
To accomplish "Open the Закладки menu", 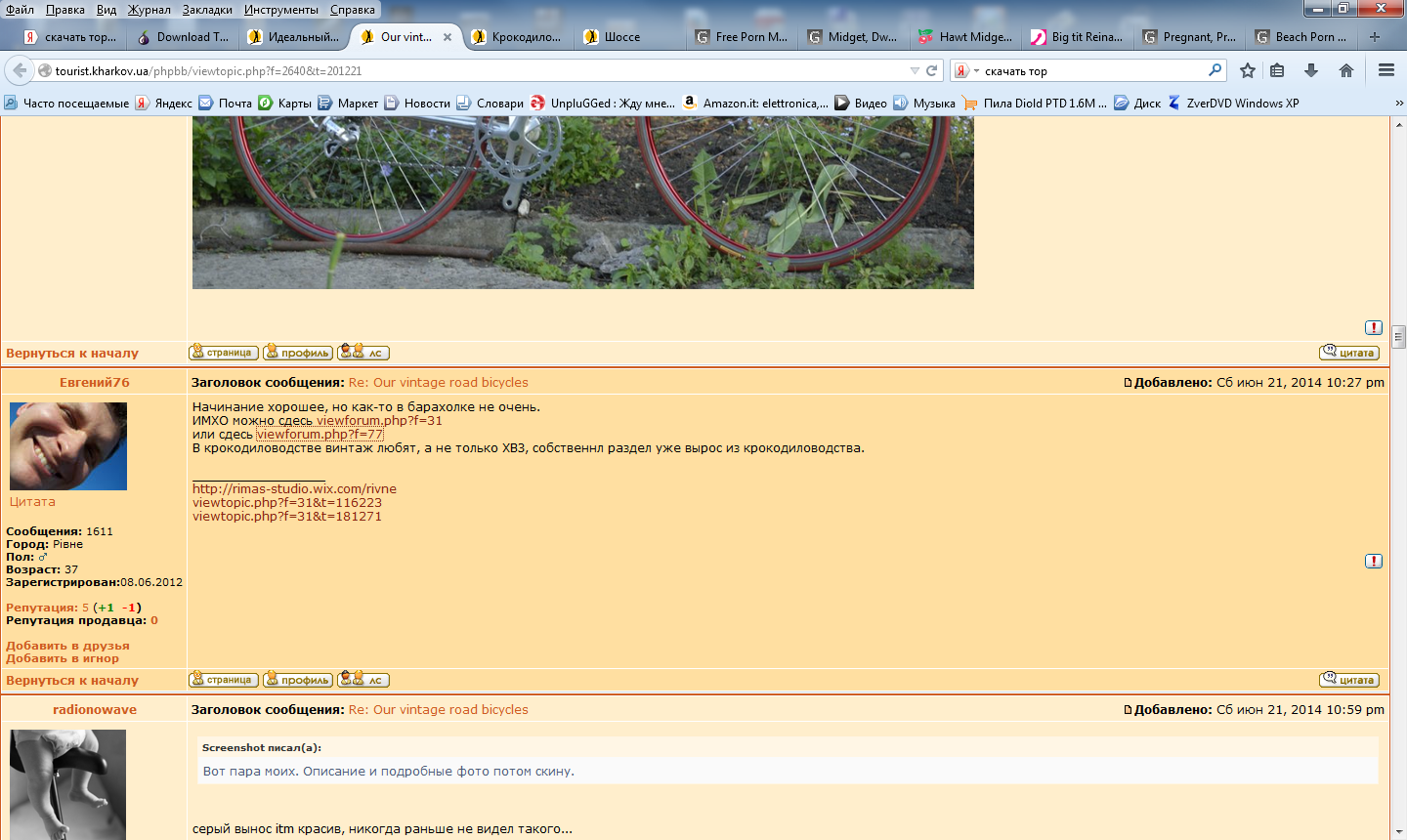I will [207, 10].
